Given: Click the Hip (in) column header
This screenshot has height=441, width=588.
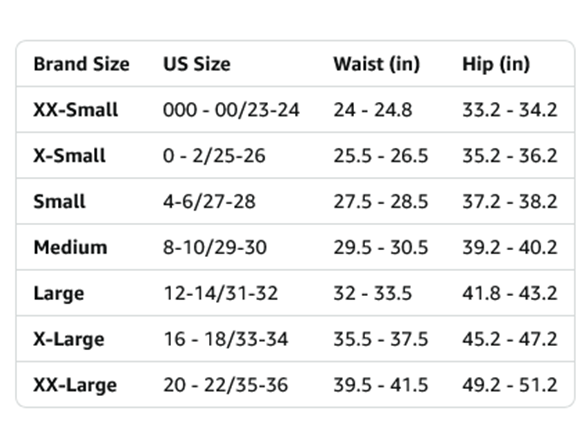Looking at the screenshot, I should point(496,64).
